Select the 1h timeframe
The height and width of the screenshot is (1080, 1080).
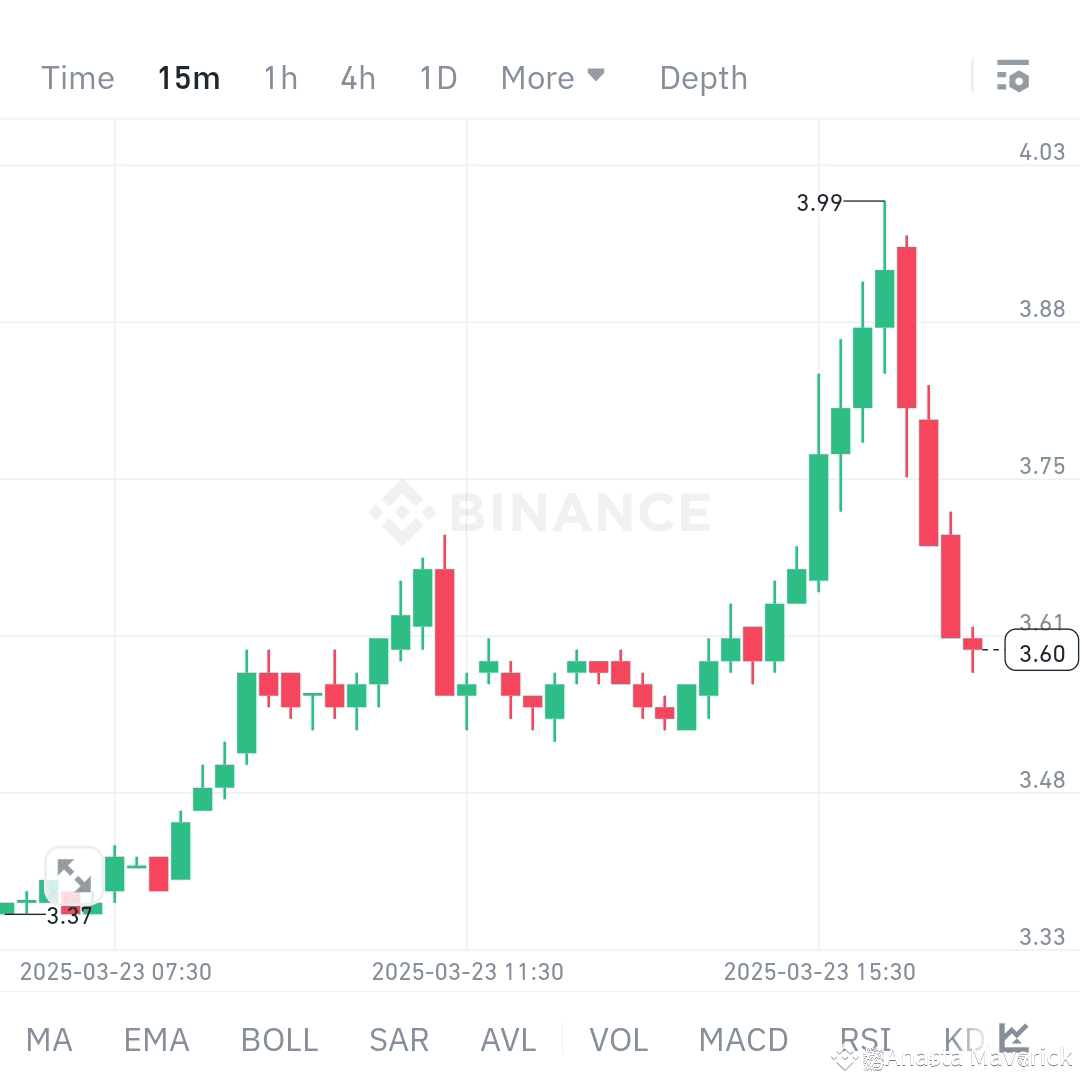[x=280, y=77]
